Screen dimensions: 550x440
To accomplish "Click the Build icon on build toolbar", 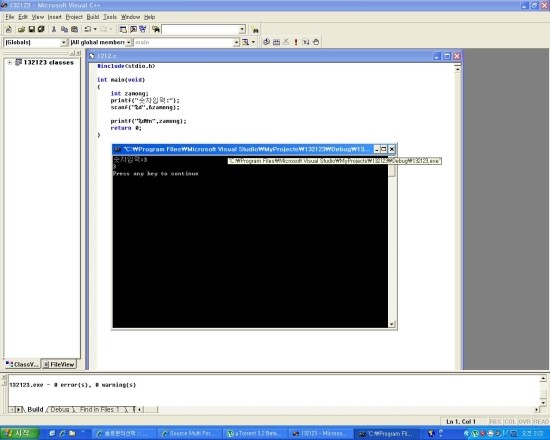I will click(x=276, y=42).
